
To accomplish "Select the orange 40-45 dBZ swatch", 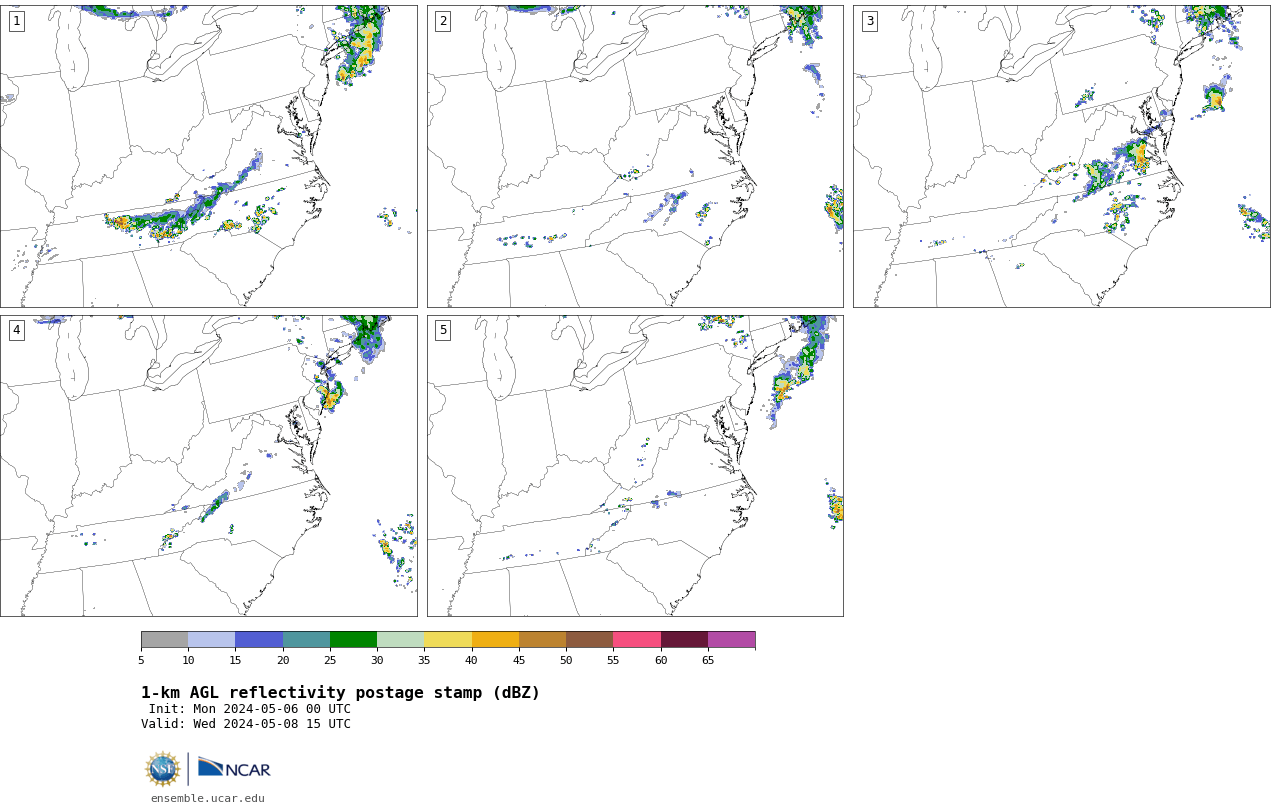I will 495,640.
